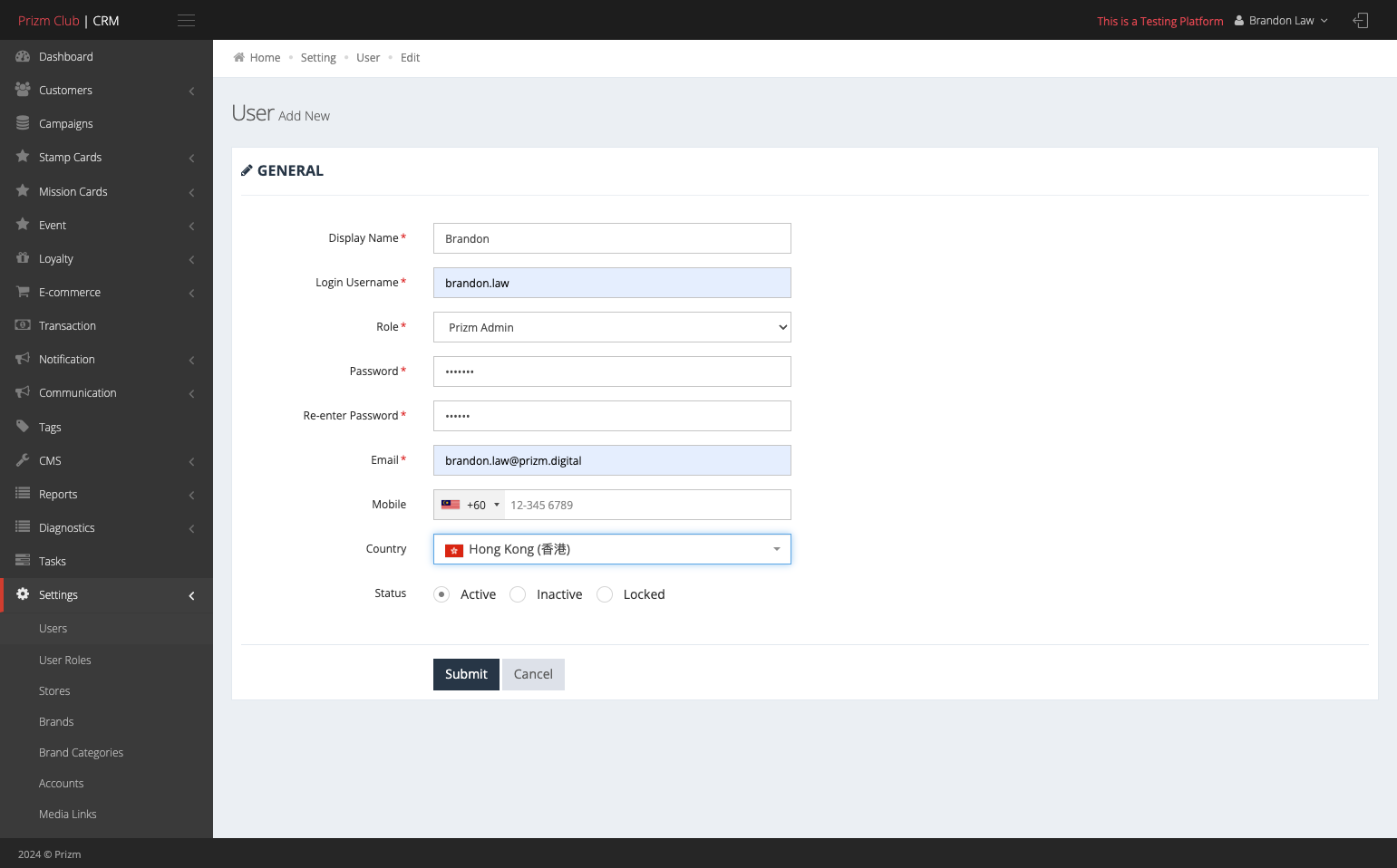Click the Stamp Cards star icon
Screen dimensions: 1397x868
point(23,157)
